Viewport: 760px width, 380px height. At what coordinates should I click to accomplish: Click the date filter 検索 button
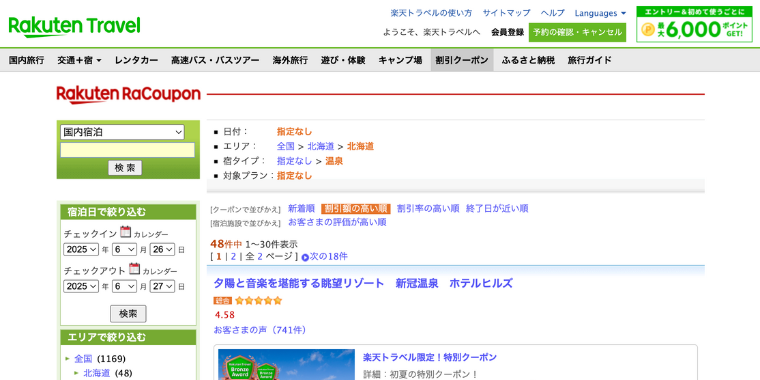point(128,314)
